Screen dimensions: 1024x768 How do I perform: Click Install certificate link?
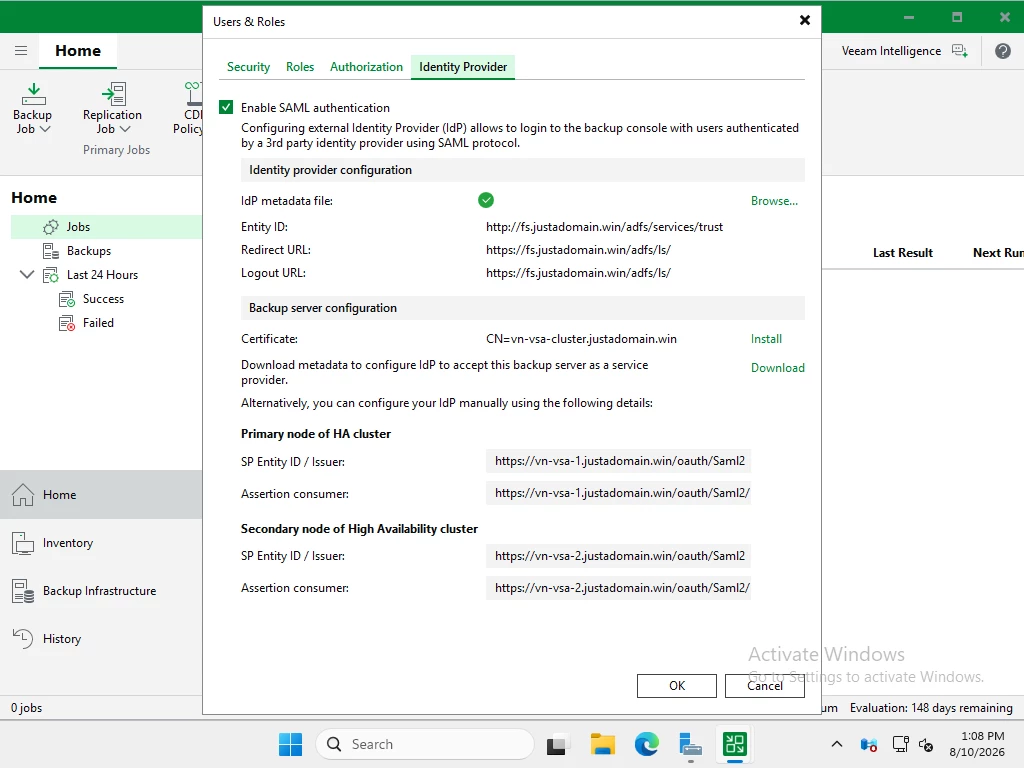click(766, 339)
